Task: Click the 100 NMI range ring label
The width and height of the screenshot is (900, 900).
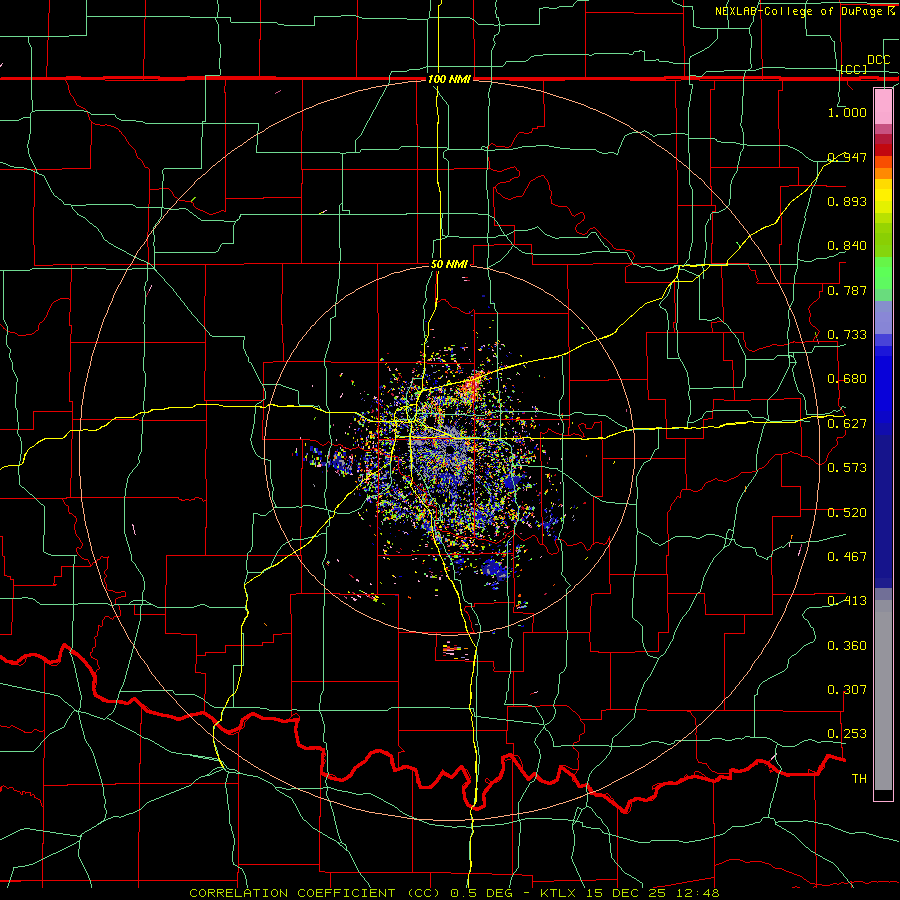Action: [449, 79]
